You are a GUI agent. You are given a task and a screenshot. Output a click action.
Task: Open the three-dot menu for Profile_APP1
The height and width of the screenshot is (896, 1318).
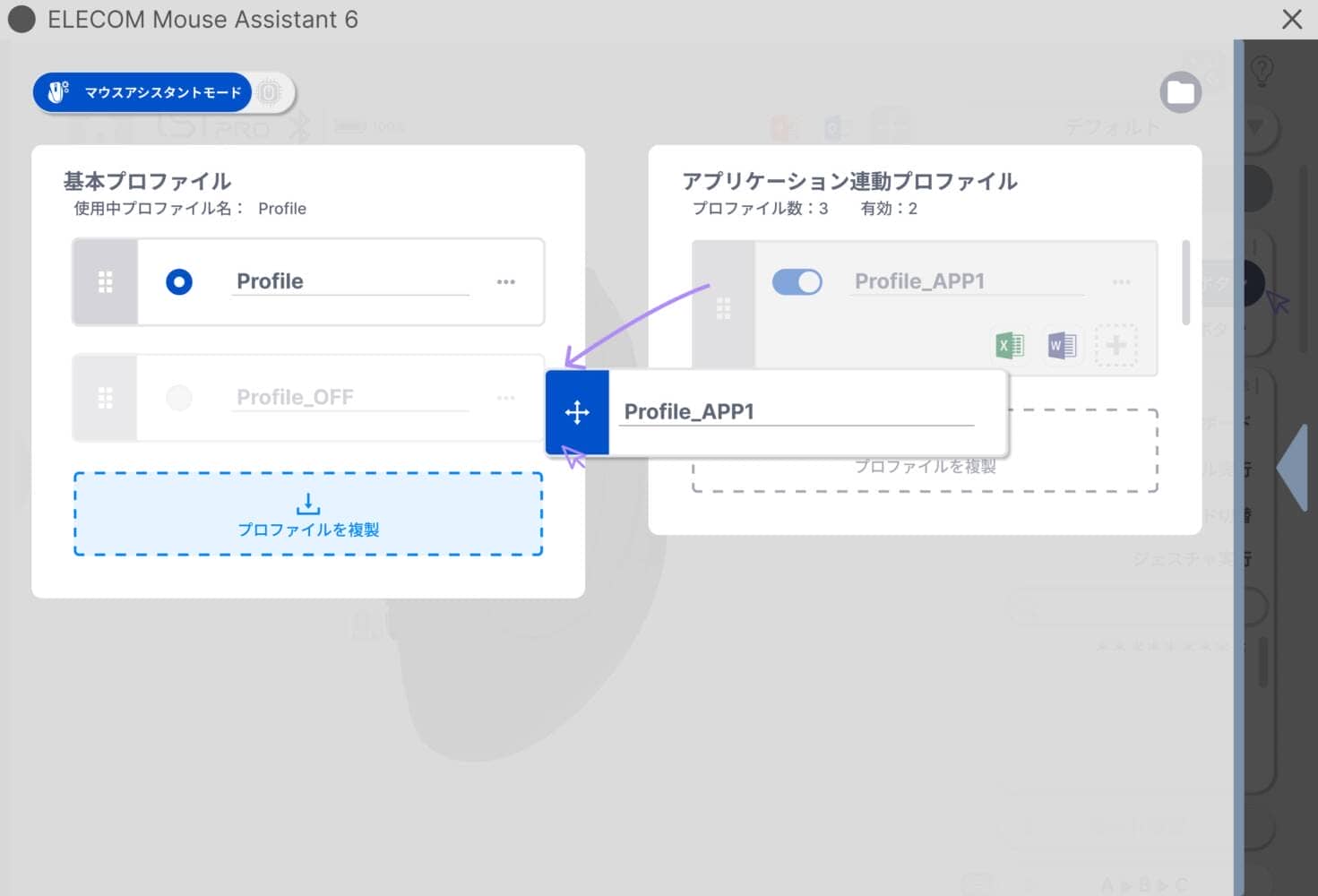pos(1121,282)
